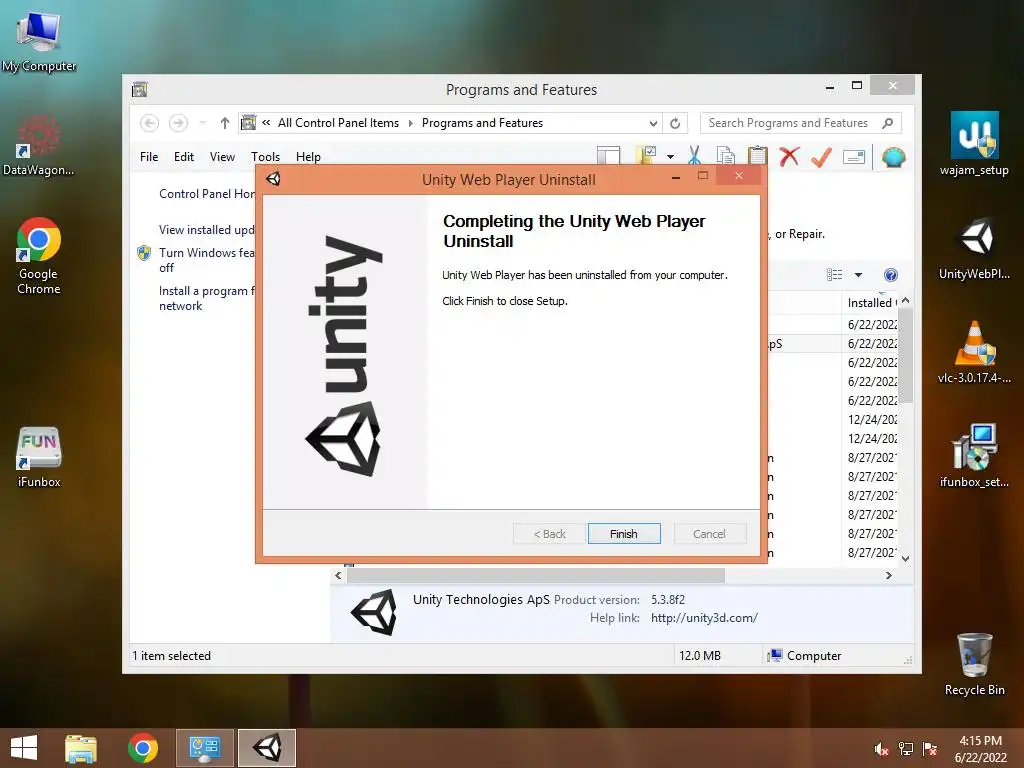
Task: Click the folder options toolbar icon
Action: click(647, 155)
